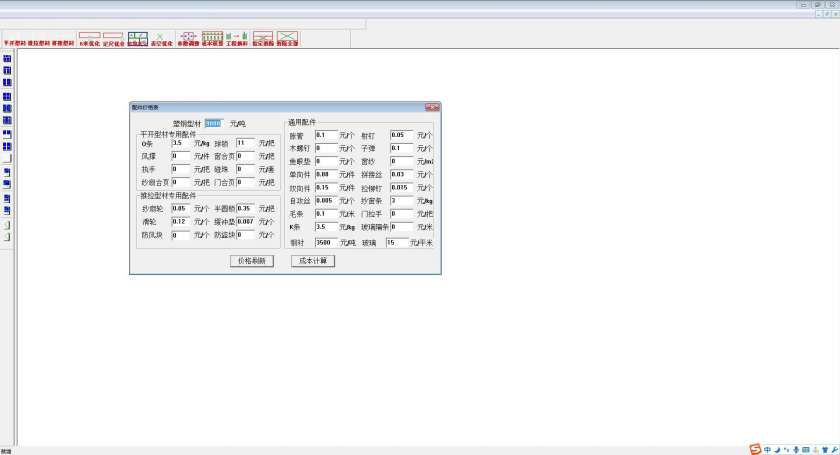Select the topmost window-style icon in left sidebar

[x=7, y=58]
